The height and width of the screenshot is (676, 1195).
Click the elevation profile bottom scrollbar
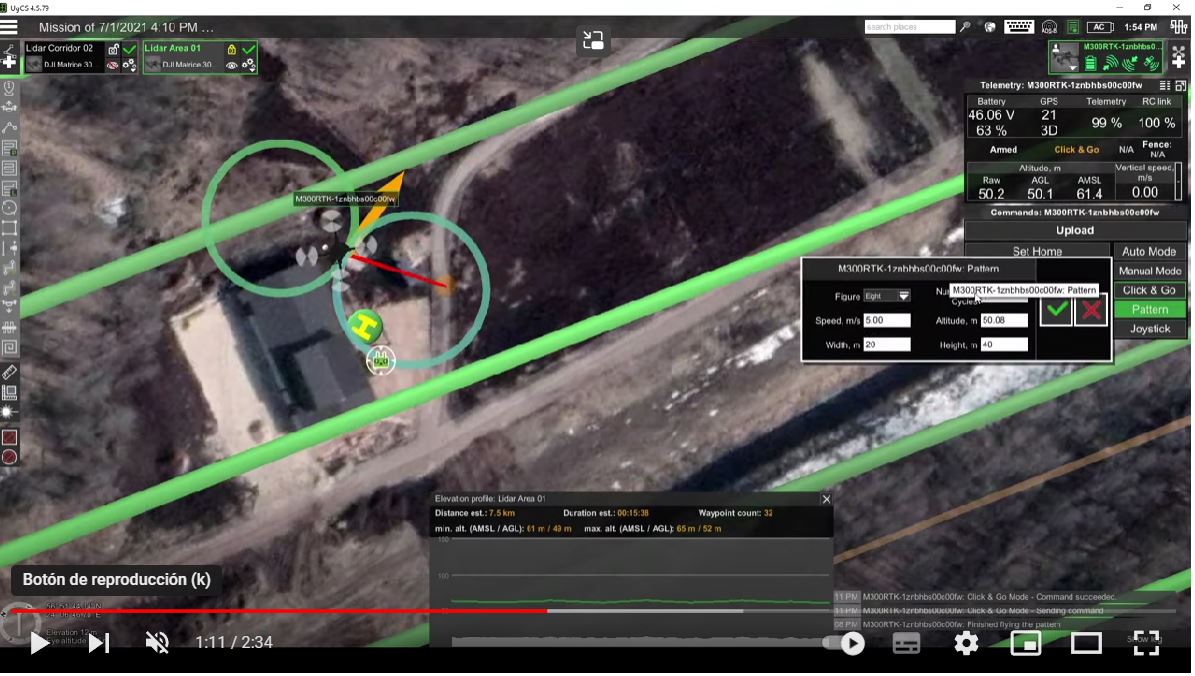[x=640, y=642]
